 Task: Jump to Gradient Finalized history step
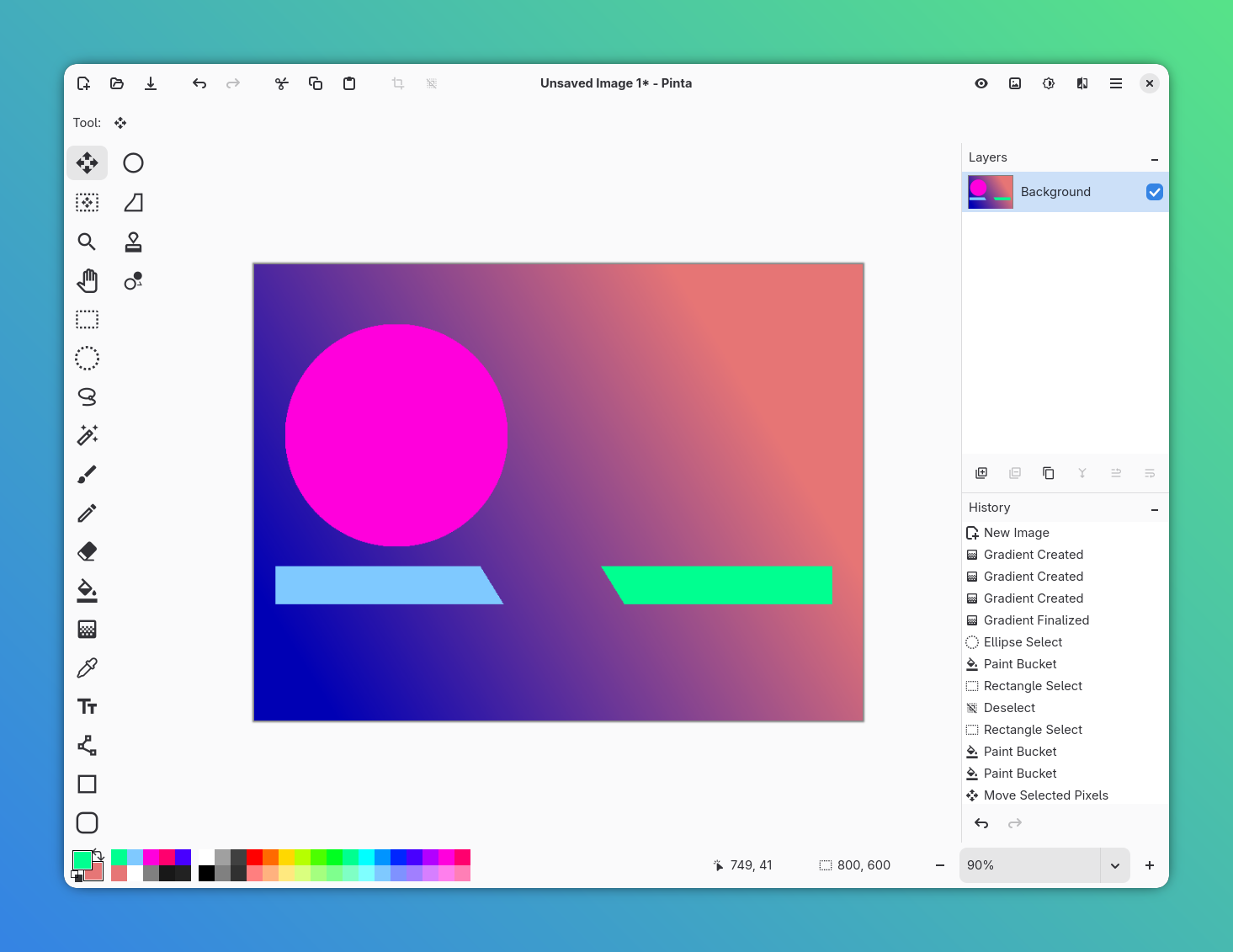(x=1036, y=620)
